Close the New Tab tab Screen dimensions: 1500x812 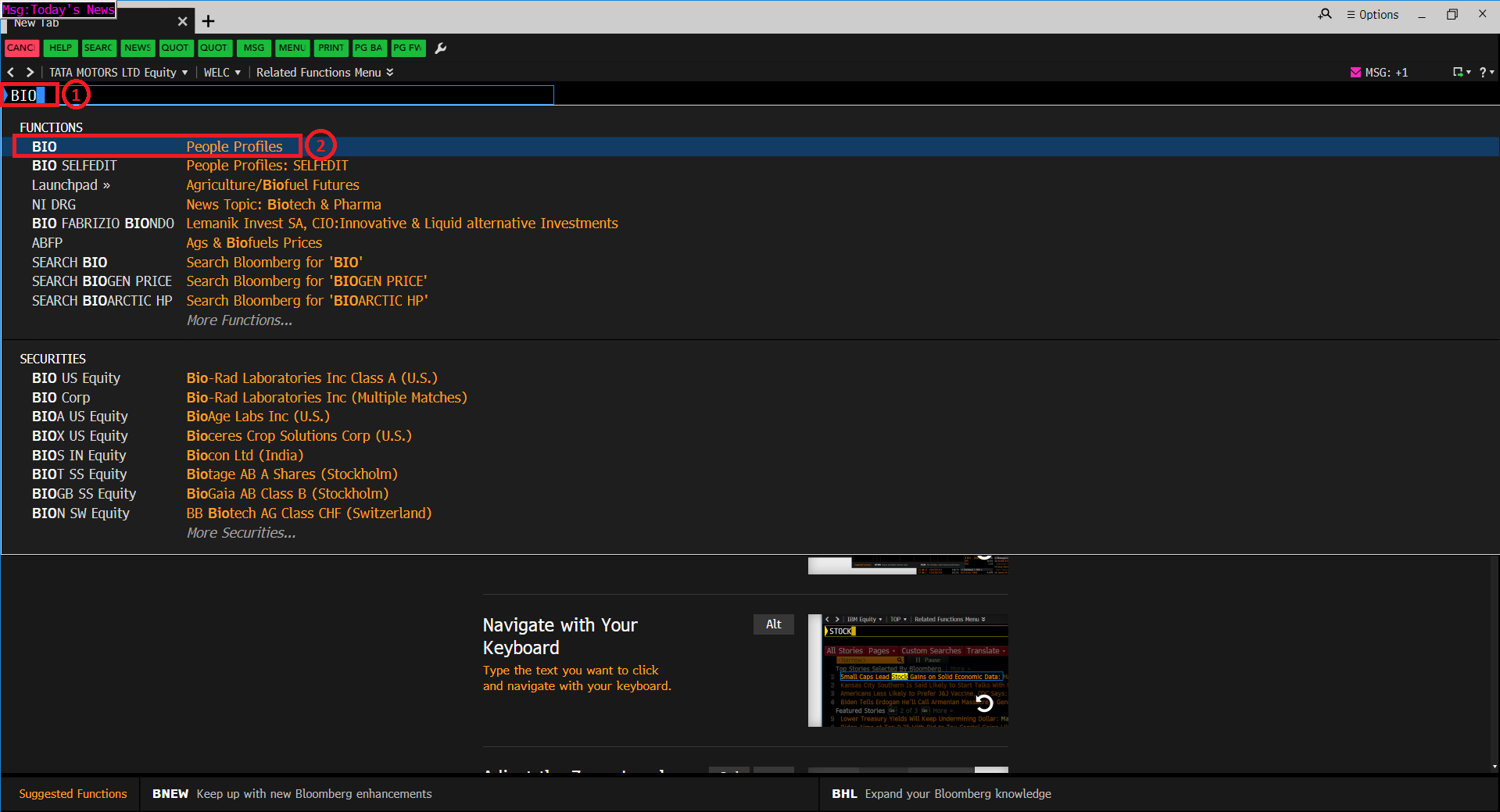coord(182,21)
